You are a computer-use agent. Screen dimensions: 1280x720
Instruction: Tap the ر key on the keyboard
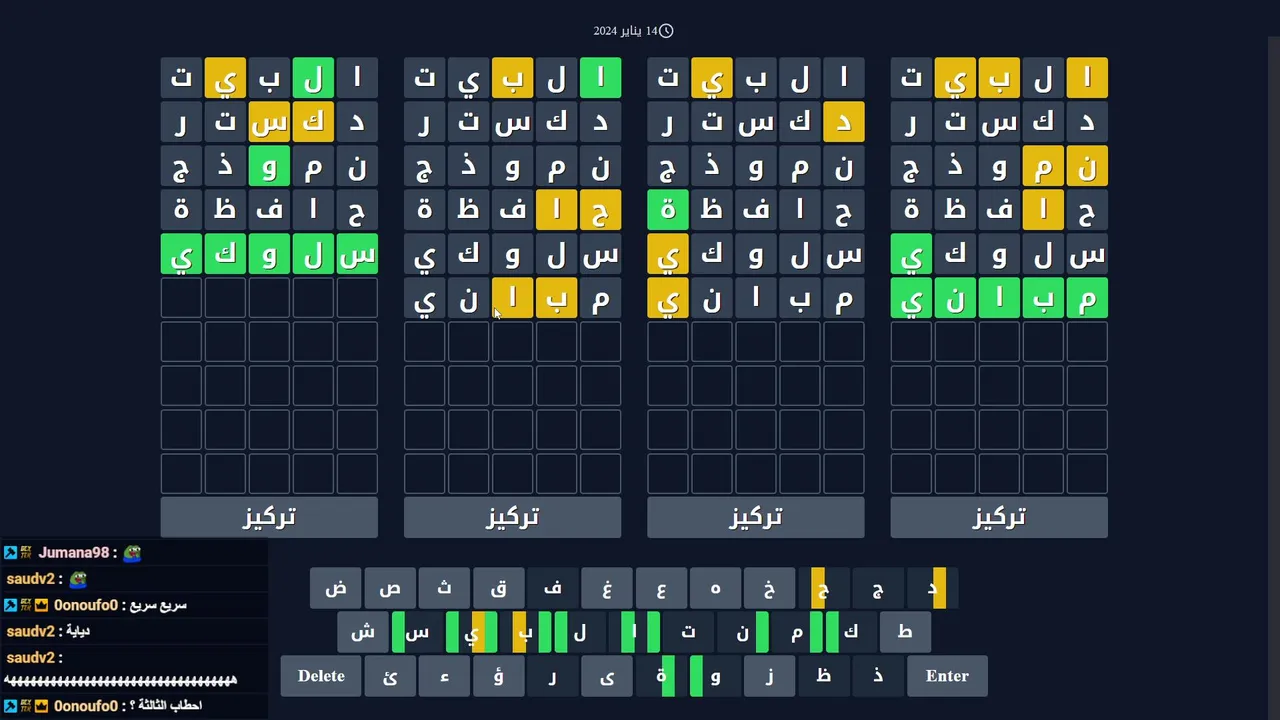click(x=552, y=676)
